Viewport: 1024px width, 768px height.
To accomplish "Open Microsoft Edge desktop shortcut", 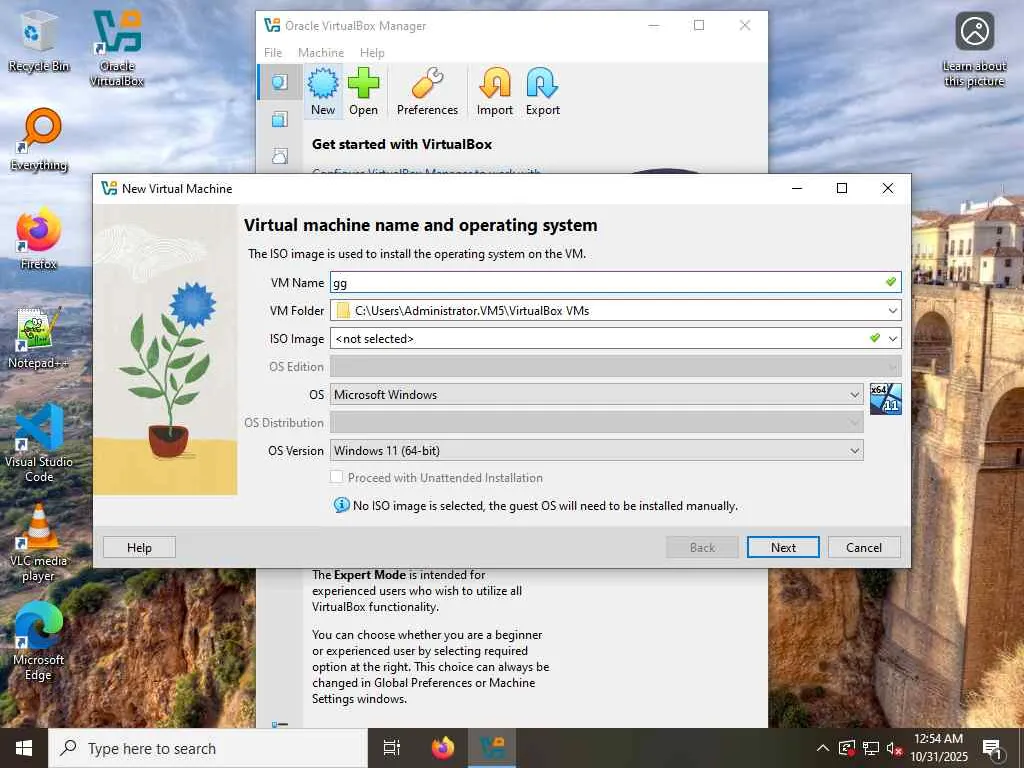I will coord(39,641).
